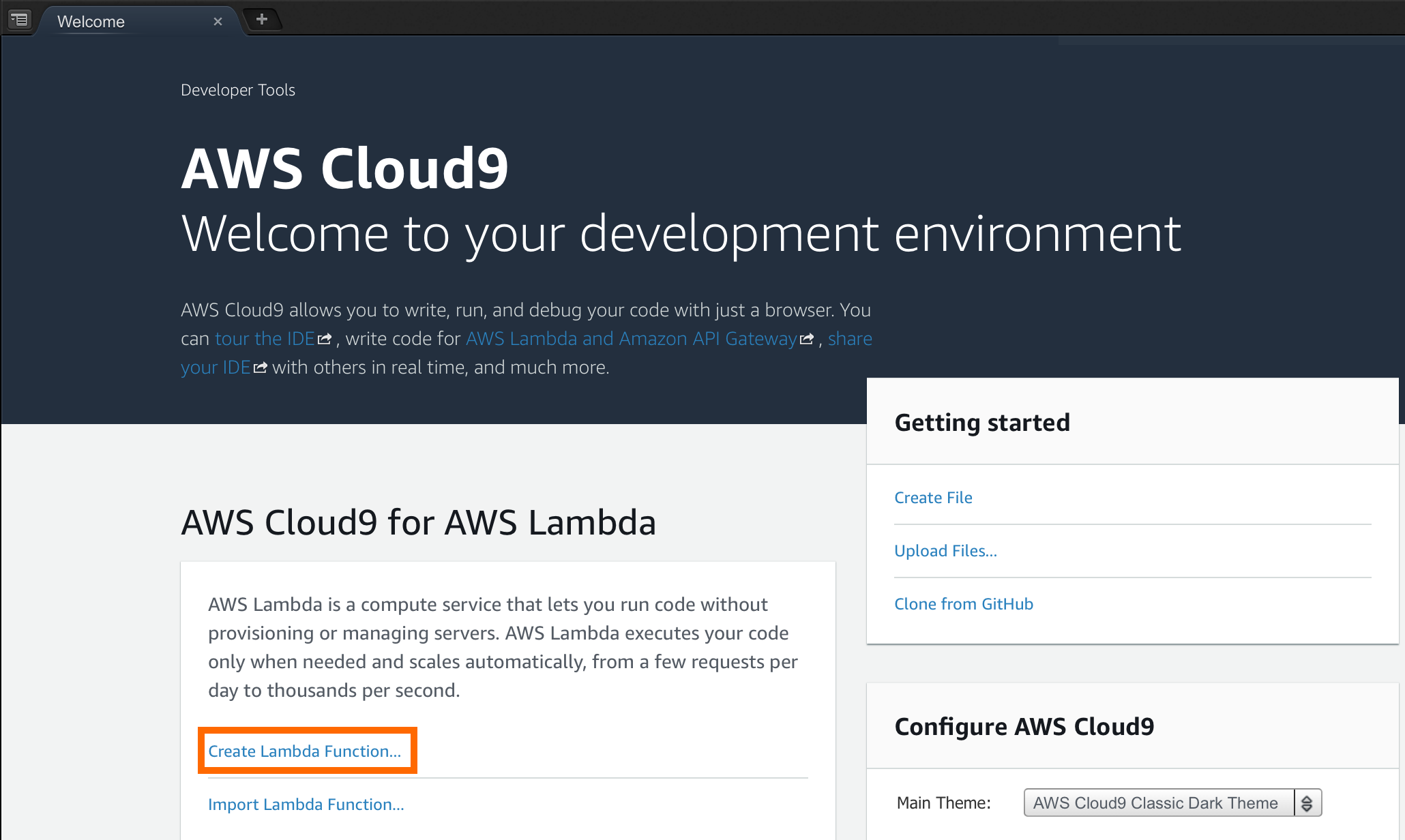Open Import Lambda Function
The height and width of the screenshot is (840, 1405).
coord(306,804)
